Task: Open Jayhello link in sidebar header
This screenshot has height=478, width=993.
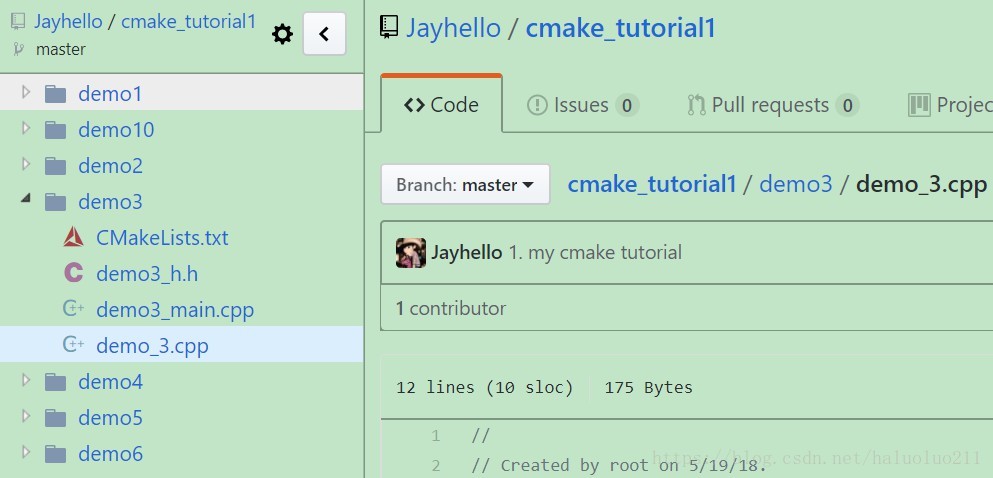Action: pos(68,22)
